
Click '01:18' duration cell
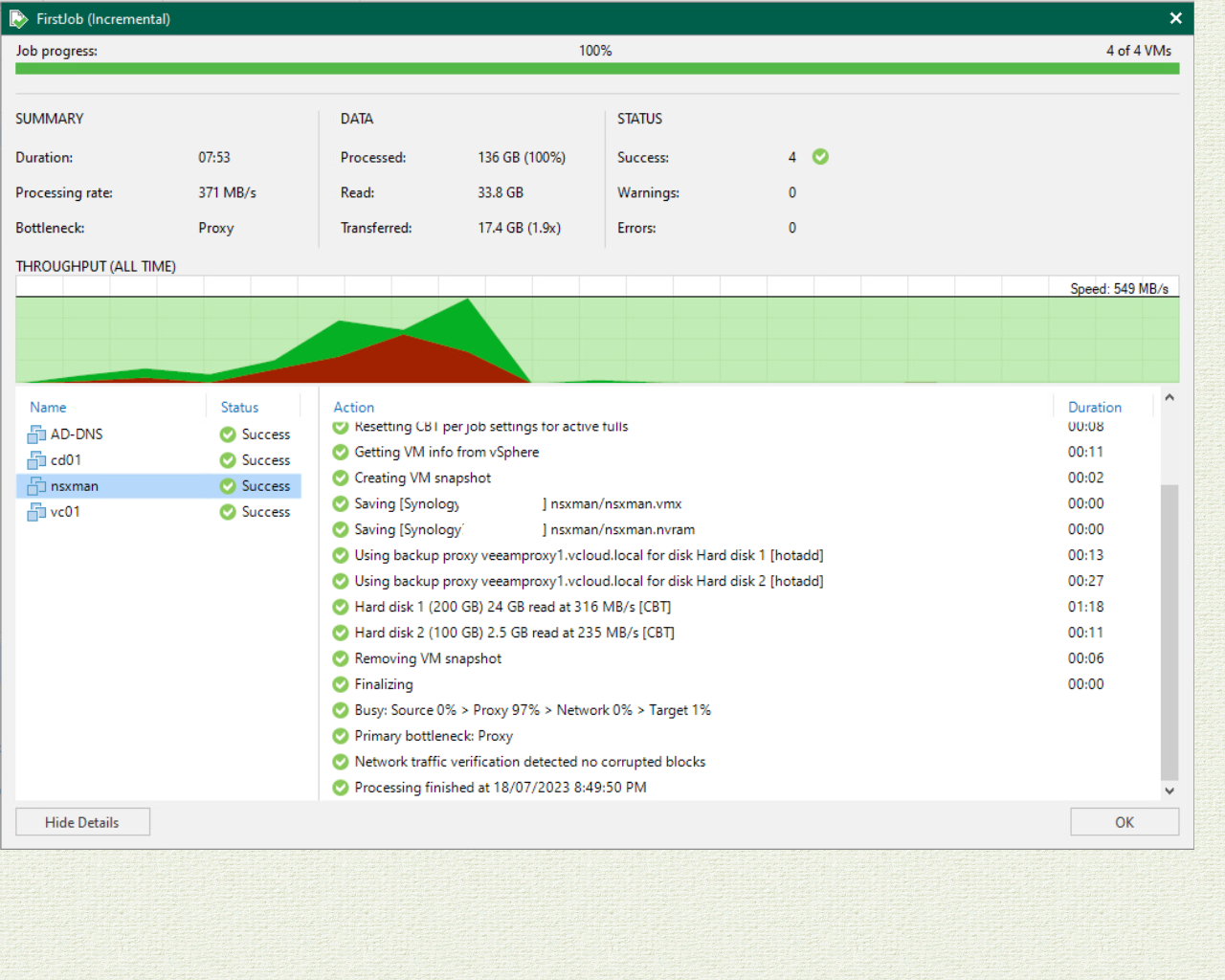tap(1085, 607)
